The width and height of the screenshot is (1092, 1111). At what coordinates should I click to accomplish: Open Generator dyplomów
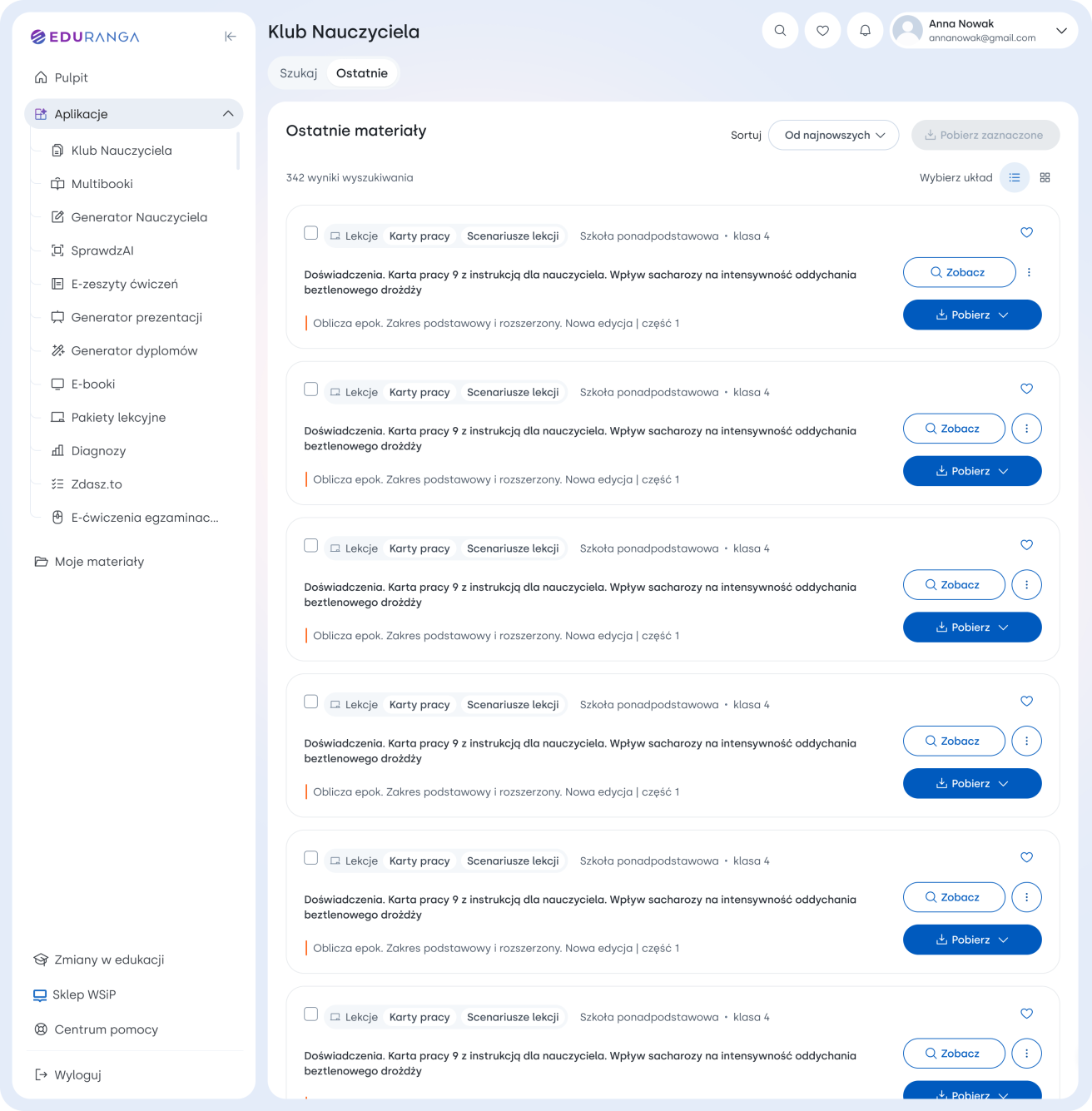pyautogui.click(x=124, y=350)
